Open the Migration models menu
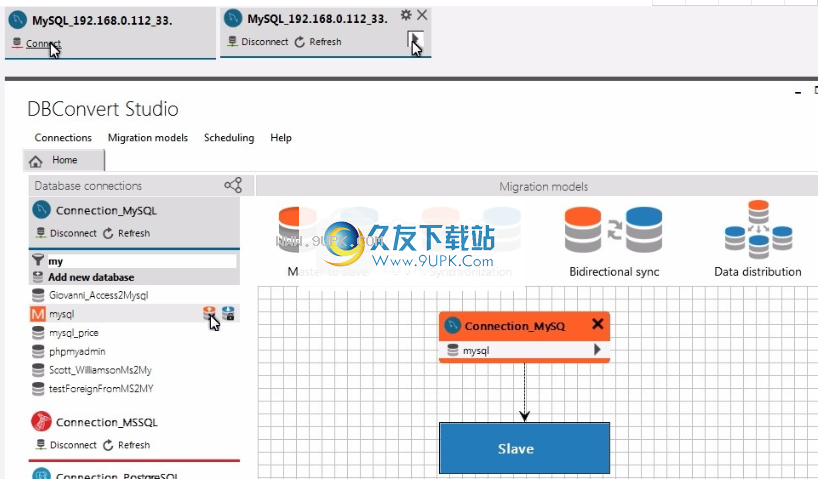Viewport: 824px width, 488px height. click(x=148, y=138)
